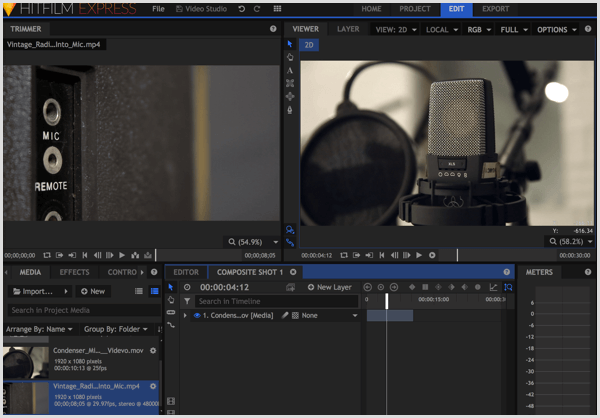
Task: Click the overlay clip icon in Trimmer
Action: tap(148, 255)
